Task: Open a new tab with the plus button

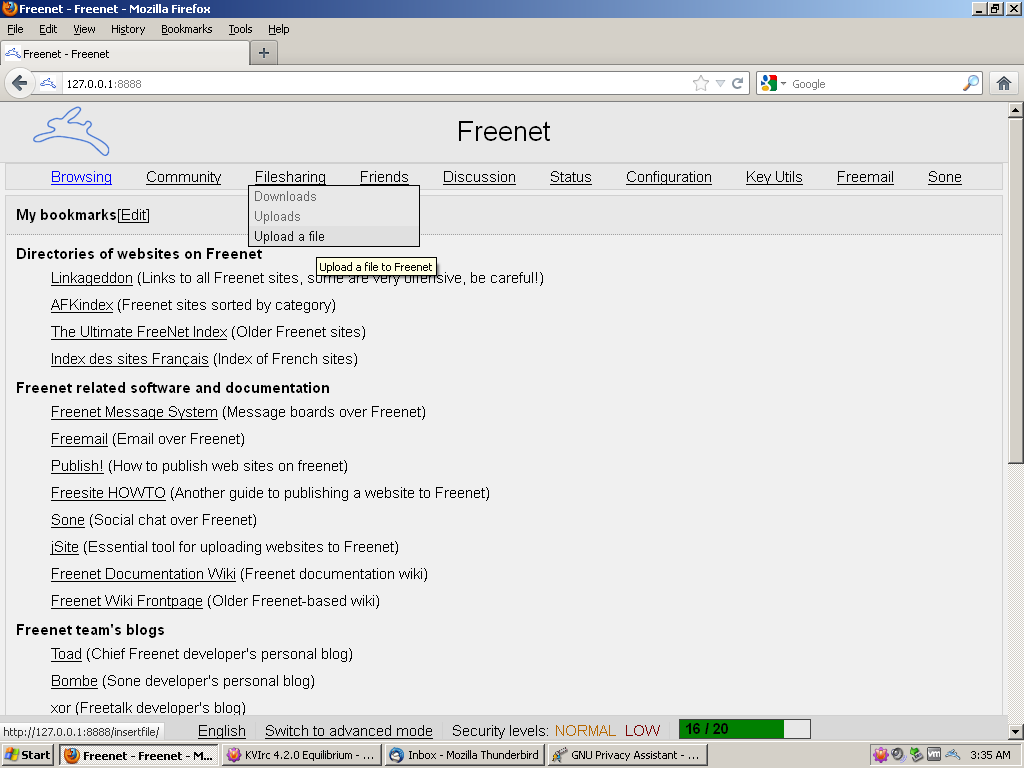Action: [264, 53]
